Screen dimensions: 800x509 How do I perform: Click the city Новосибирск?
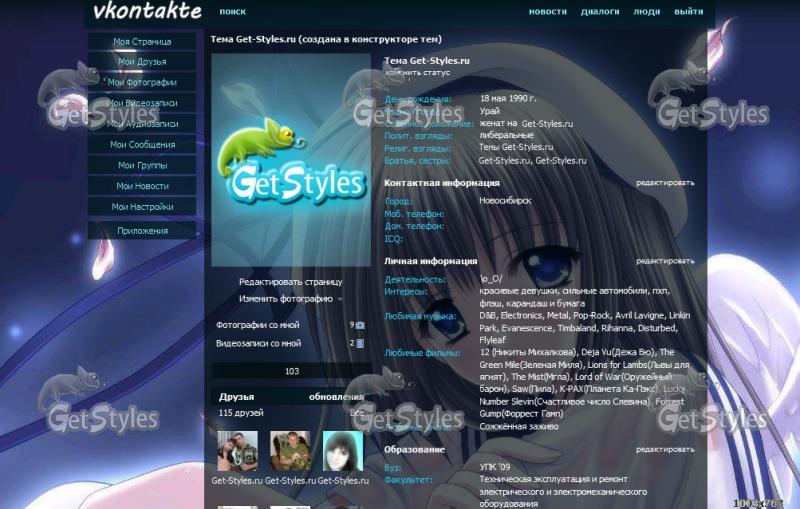505,201
